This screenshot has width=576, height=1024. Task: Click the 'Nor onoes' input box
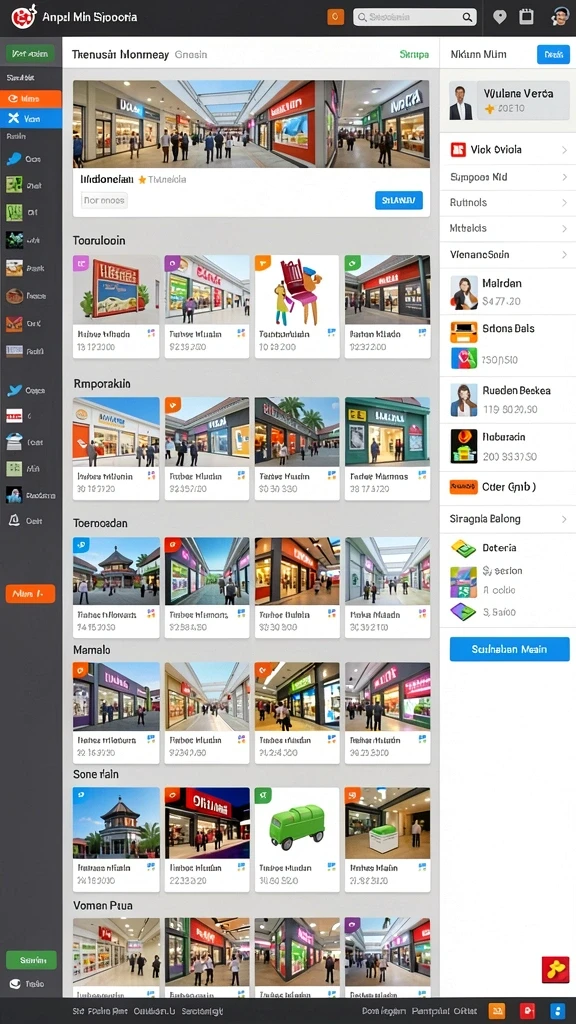tap(104, 200)
